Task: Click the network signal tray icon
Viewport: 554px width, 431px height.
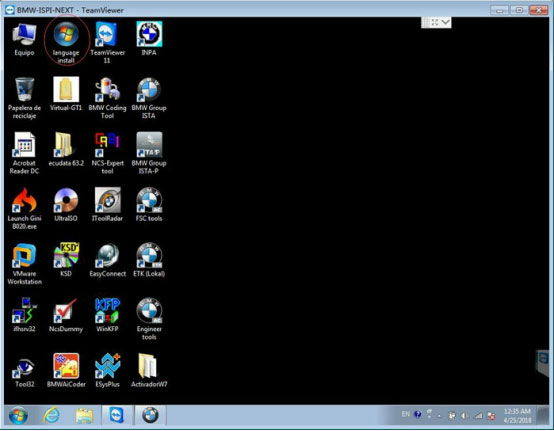Action: click(478, 416)
